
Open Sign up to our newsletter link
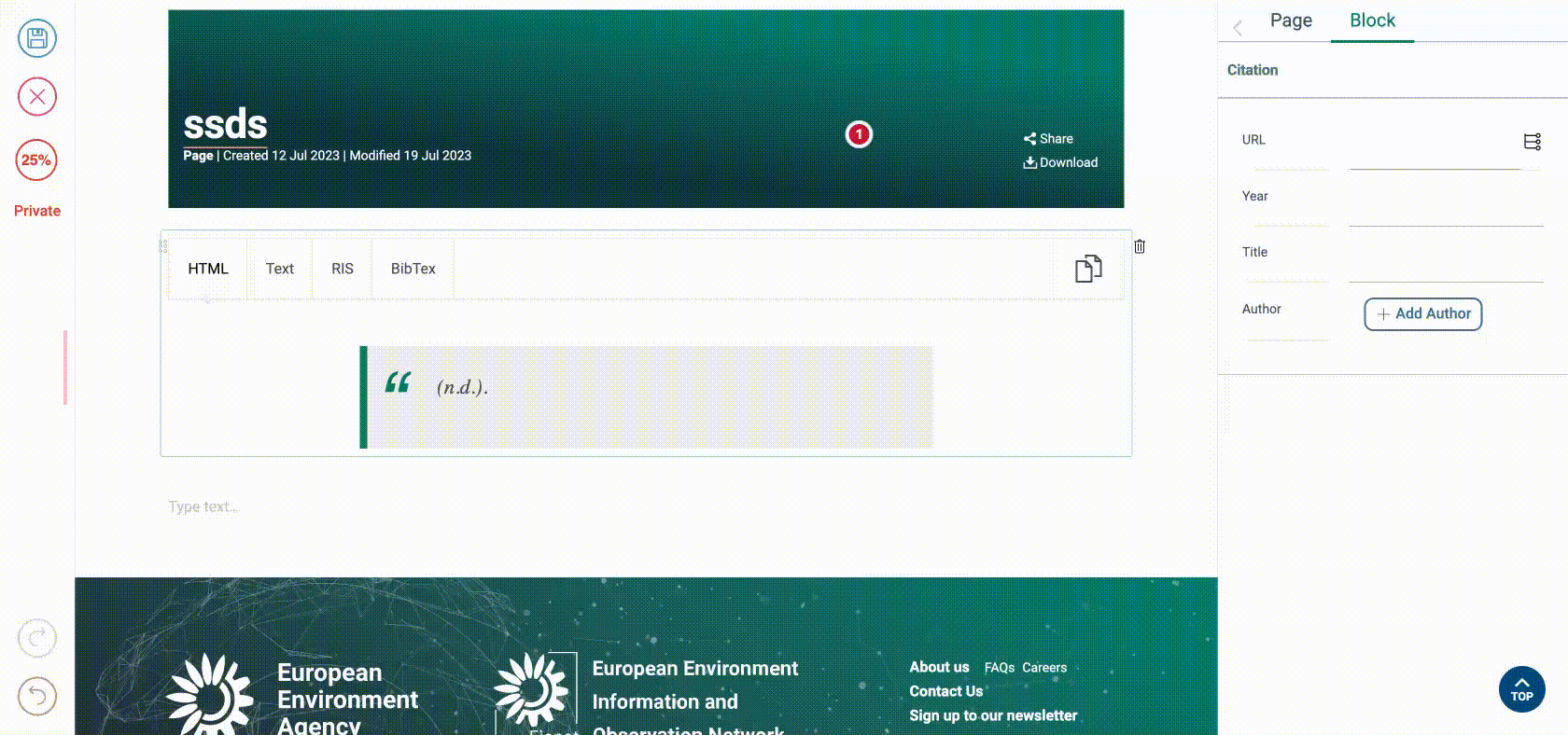(x=993, y=715)
